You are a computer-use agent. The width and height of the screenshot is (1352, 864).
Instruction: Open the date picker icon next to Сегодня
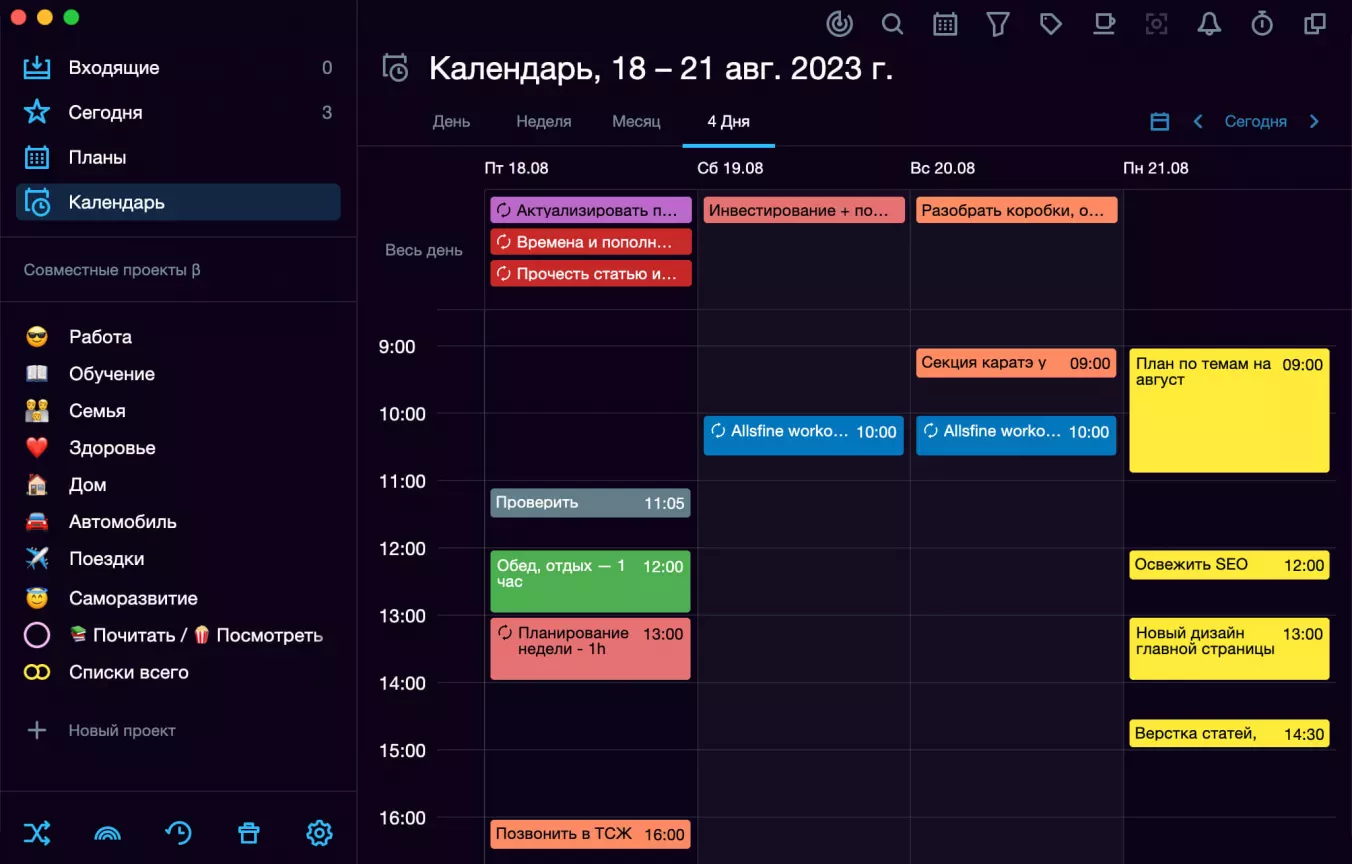1160,122
